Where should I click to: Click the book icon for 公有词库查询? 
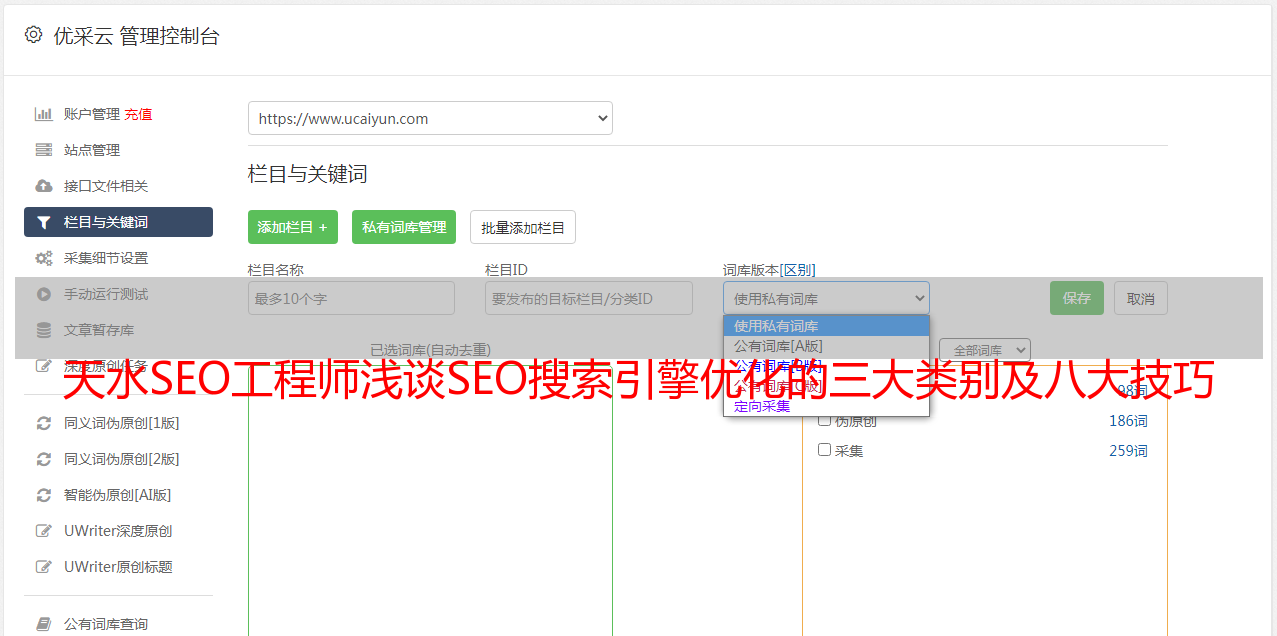point(43,624)
